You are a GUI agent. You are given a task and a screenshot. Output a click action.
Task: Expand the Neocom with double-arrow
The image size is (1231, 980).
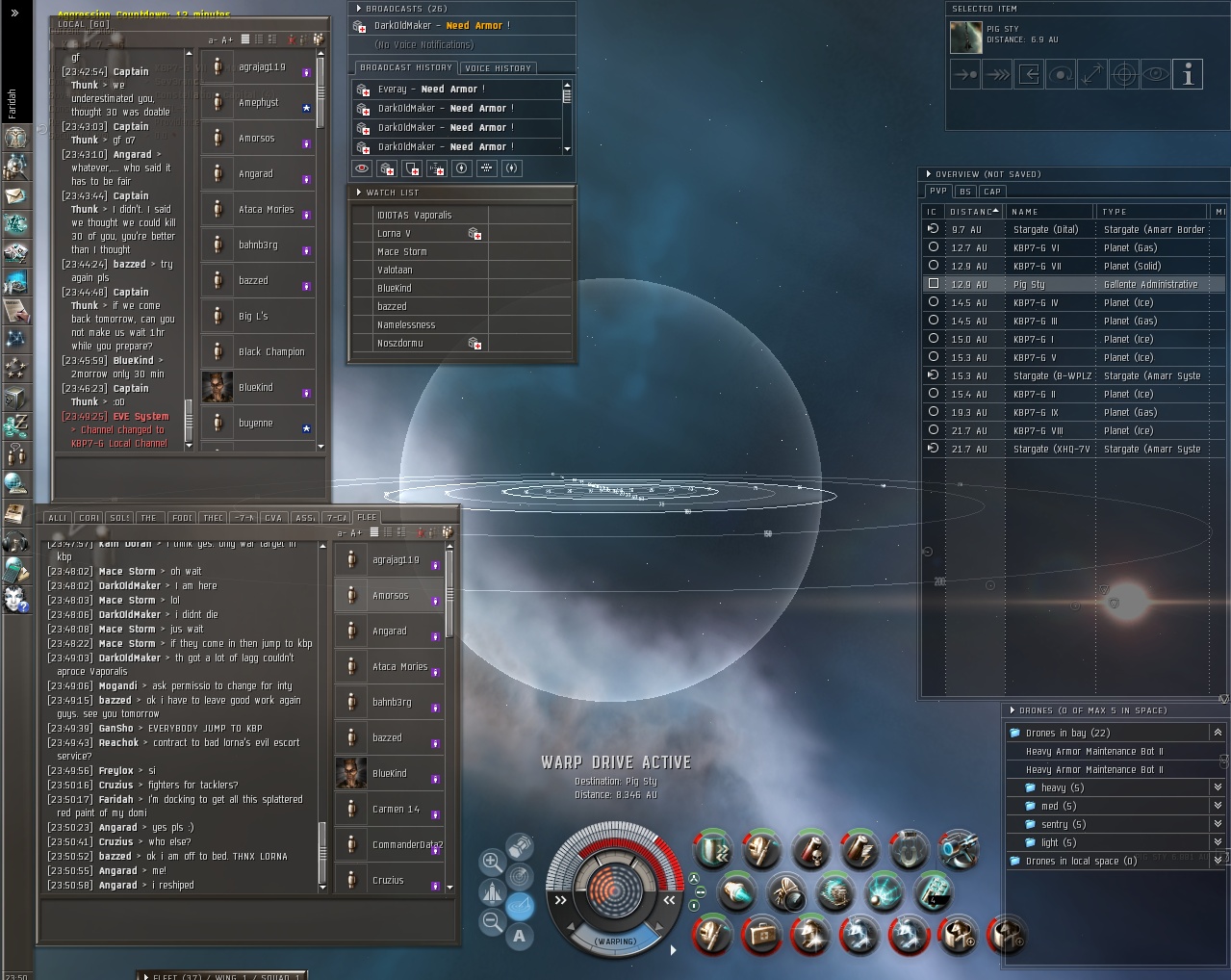pos(14,13)
